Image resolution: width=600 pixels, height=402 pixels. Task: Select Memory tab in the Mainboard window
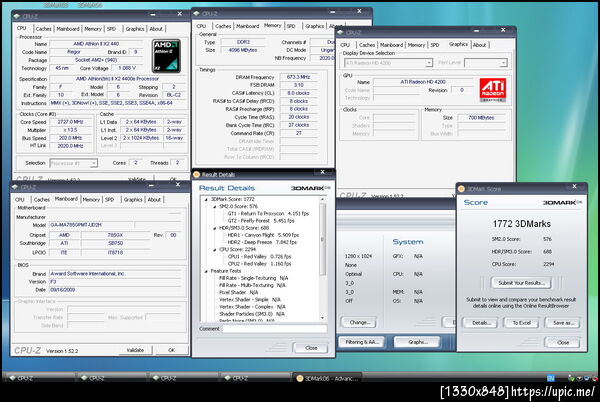click(91, 200)
